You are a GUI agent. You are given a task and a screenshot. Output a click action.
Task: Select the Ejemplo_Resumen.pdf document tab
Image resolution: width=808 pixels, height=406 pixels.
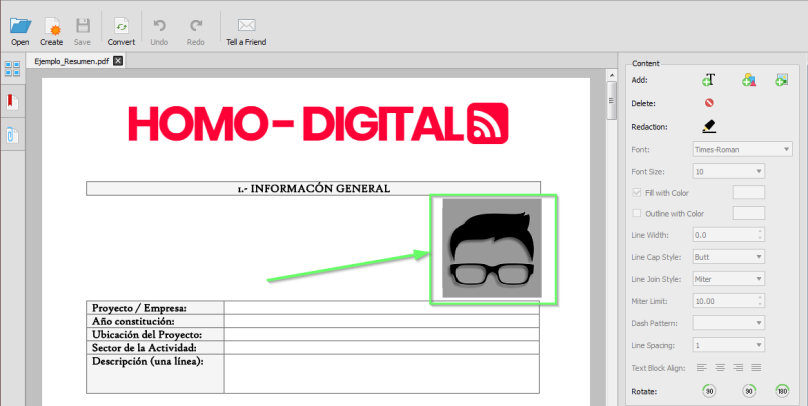coord(72,61)
